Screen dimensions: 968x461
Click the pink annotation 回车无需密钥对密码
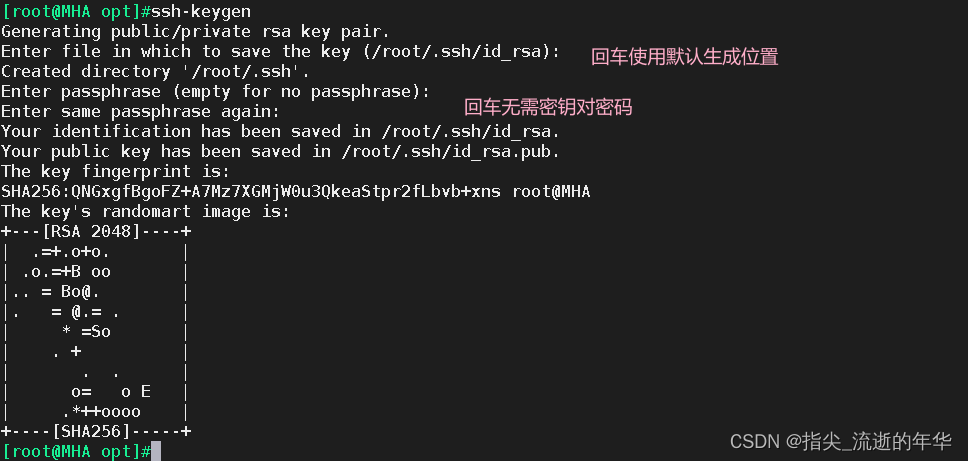tap(548, 108)
